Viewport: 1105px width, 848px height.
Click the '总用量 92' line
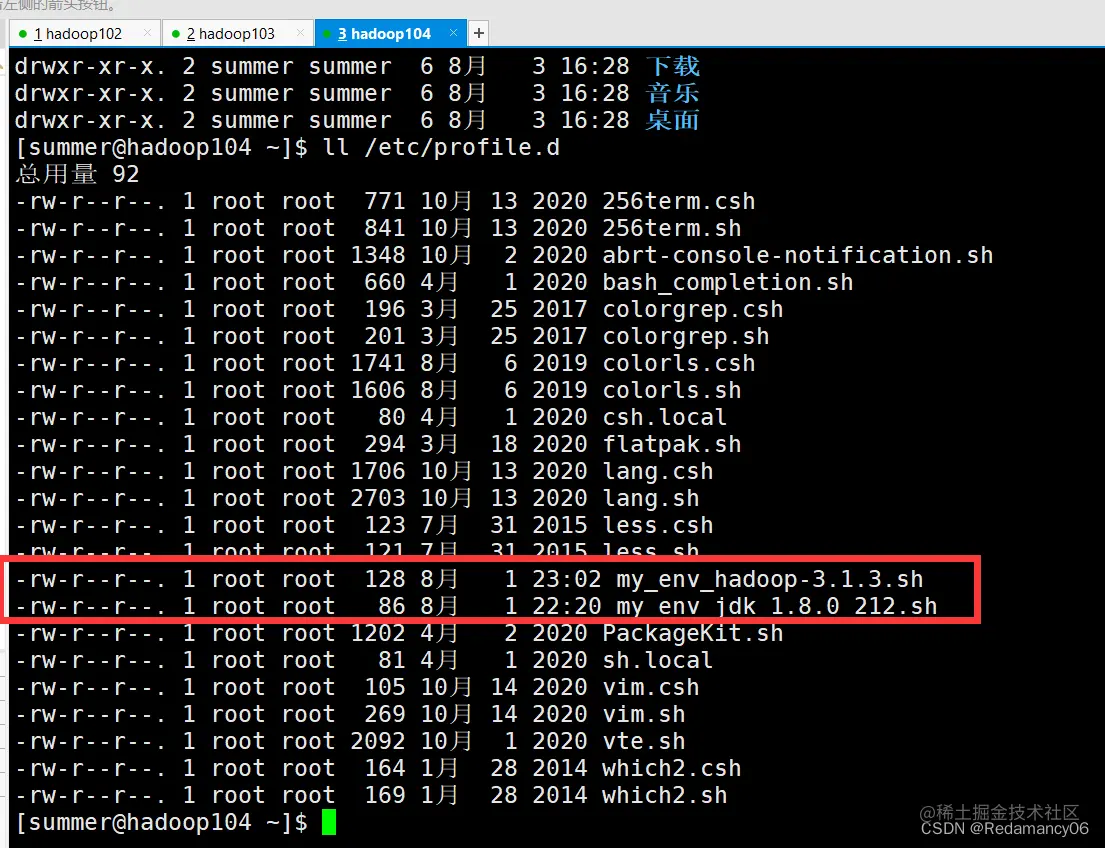click(x=77, y=174)
